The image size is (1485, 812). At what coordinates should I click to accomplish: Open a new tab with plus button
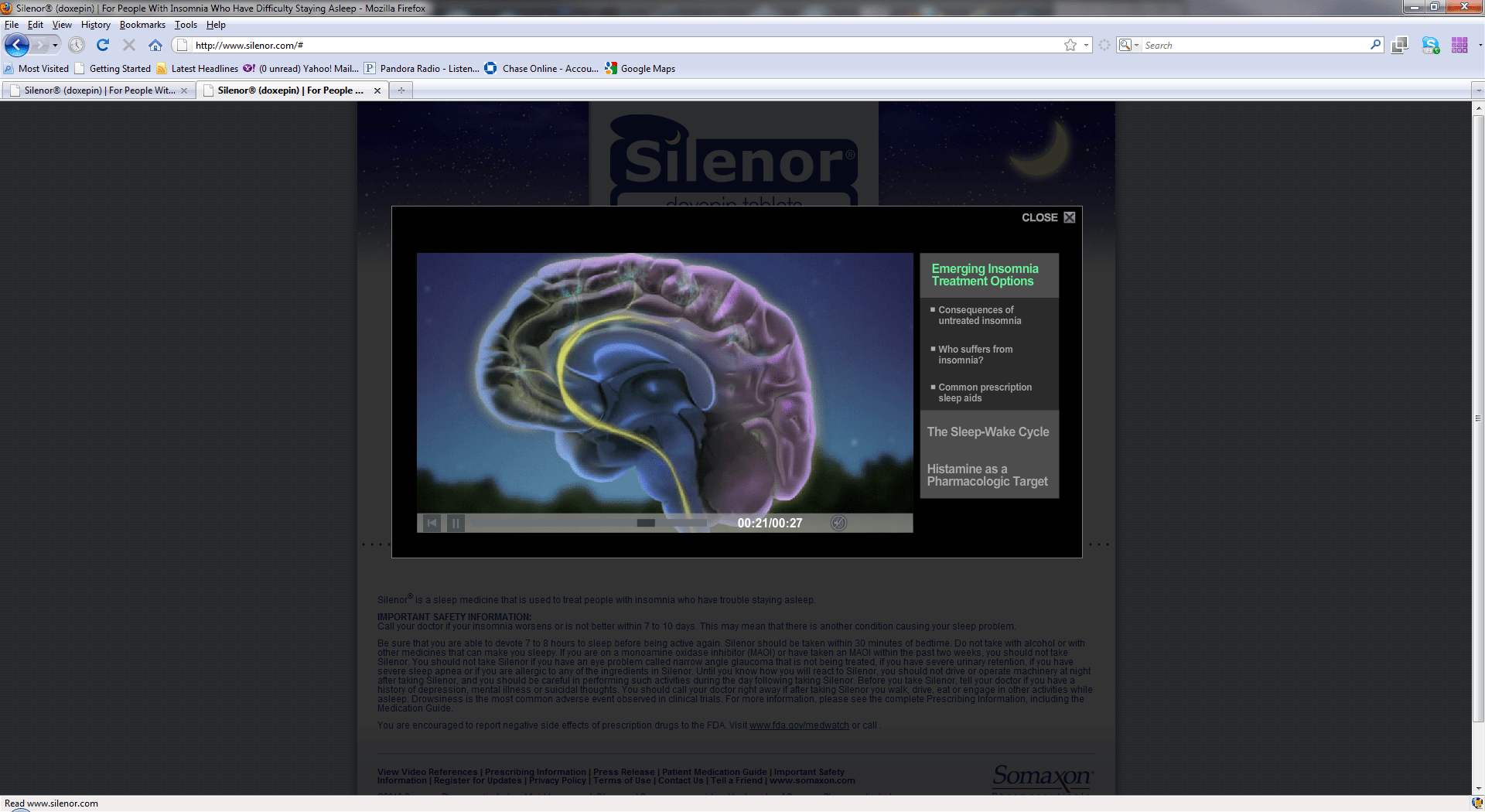[x=401, y=90]
